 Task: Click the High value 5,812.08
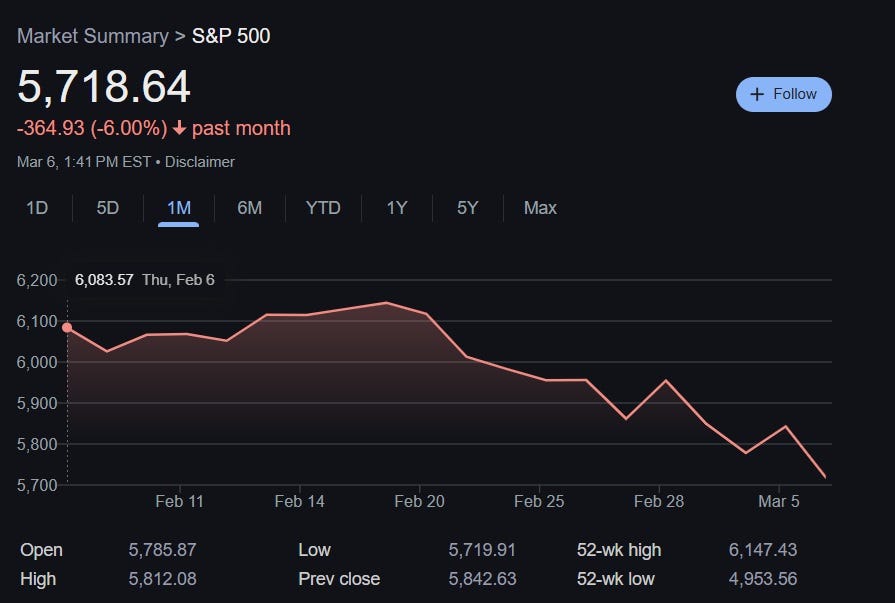(x=162, y=579)
